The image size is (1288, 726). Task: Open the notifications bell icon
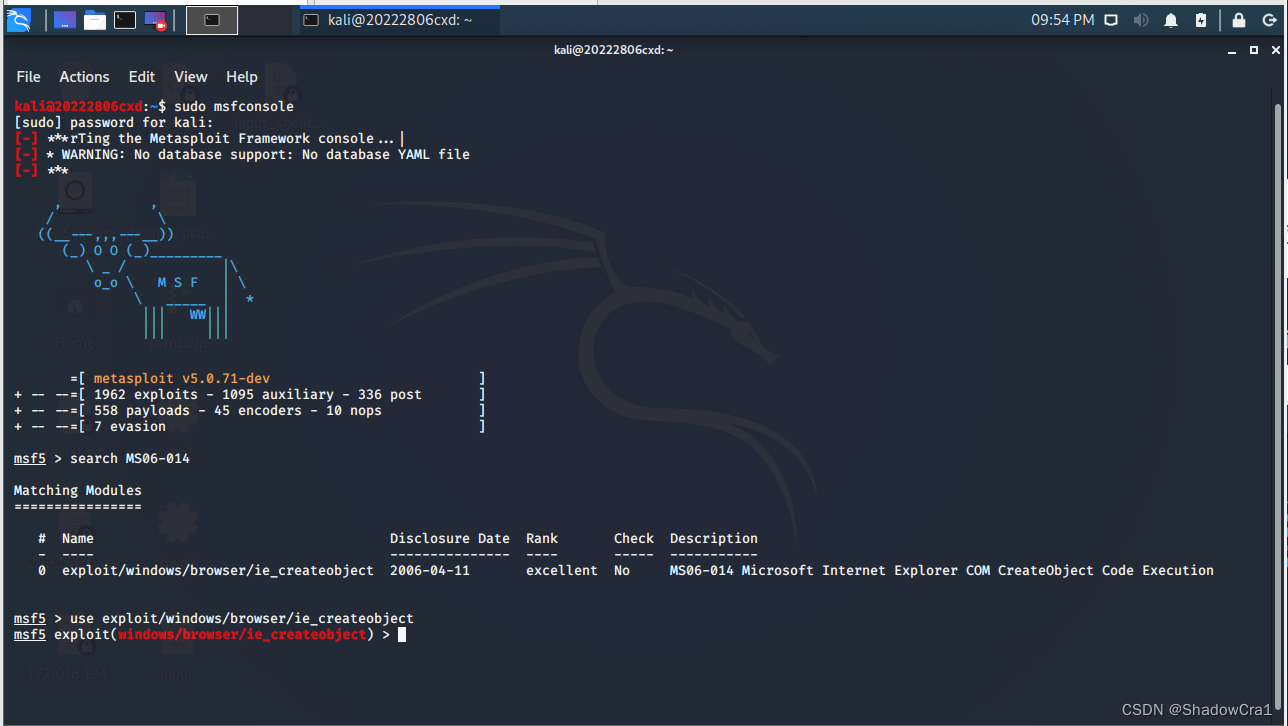(1171, 20)
